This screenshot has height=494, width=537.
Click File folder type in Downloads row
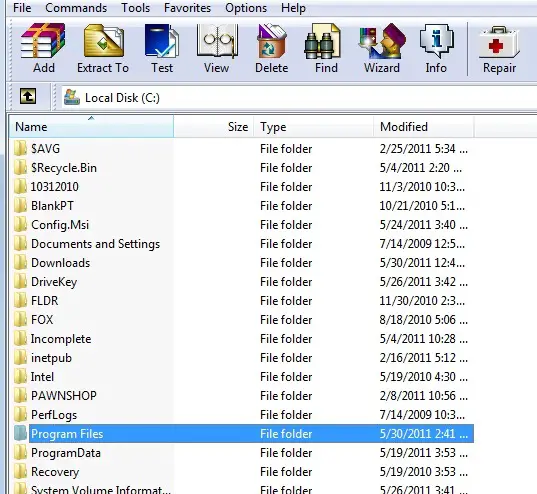[286, 263]
